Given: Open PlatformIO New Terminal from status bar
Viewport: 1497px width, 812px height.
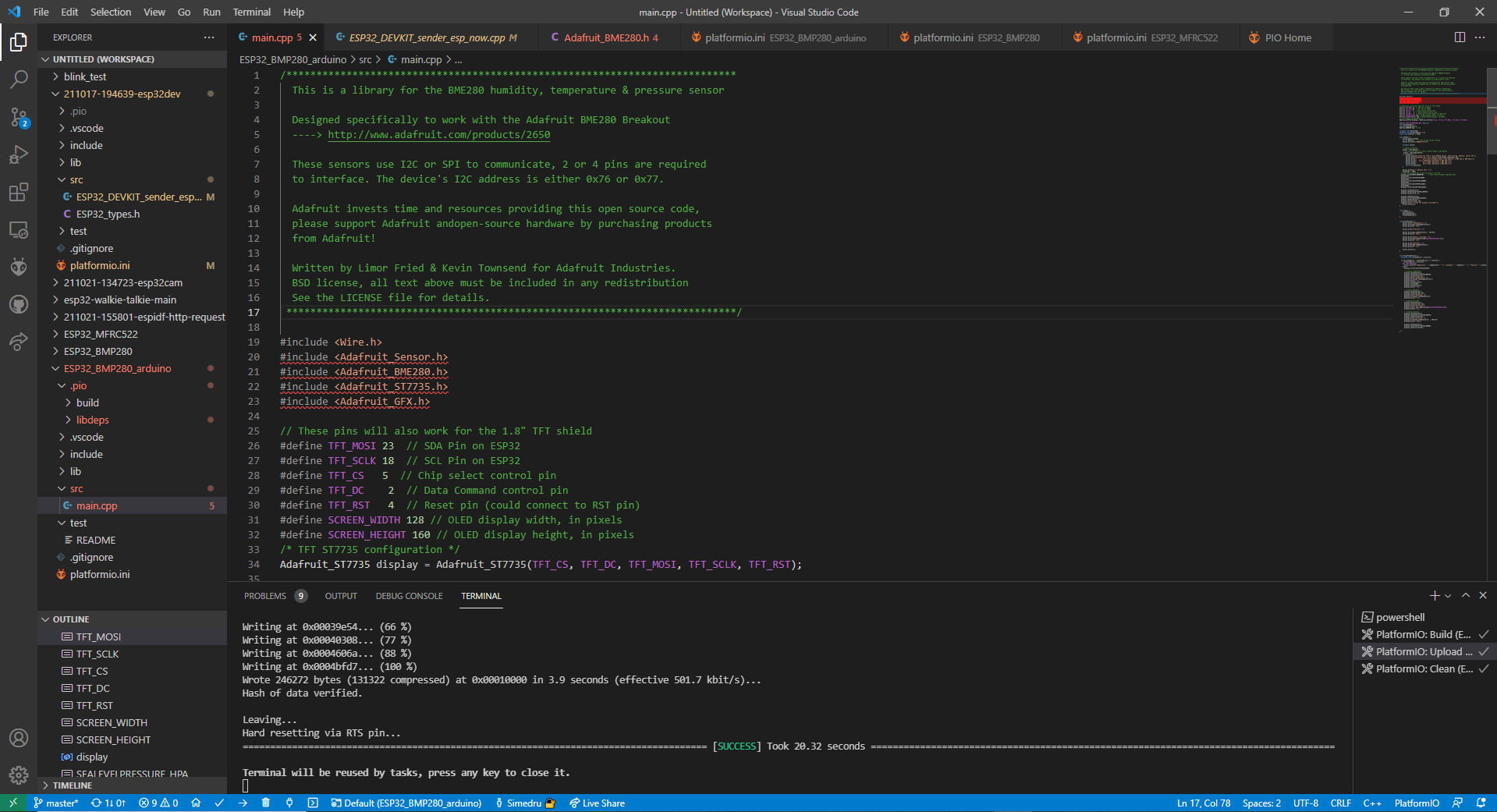Looking at the screenshot, I should tap(313, 803).
